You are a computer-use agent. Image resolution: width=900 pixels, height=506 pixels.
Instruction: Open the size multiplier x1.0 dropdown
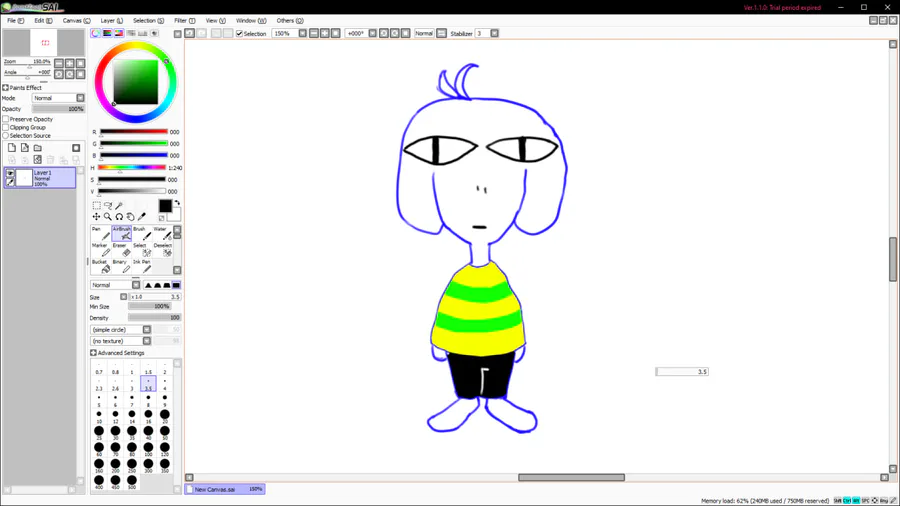(x=123, y=297)
